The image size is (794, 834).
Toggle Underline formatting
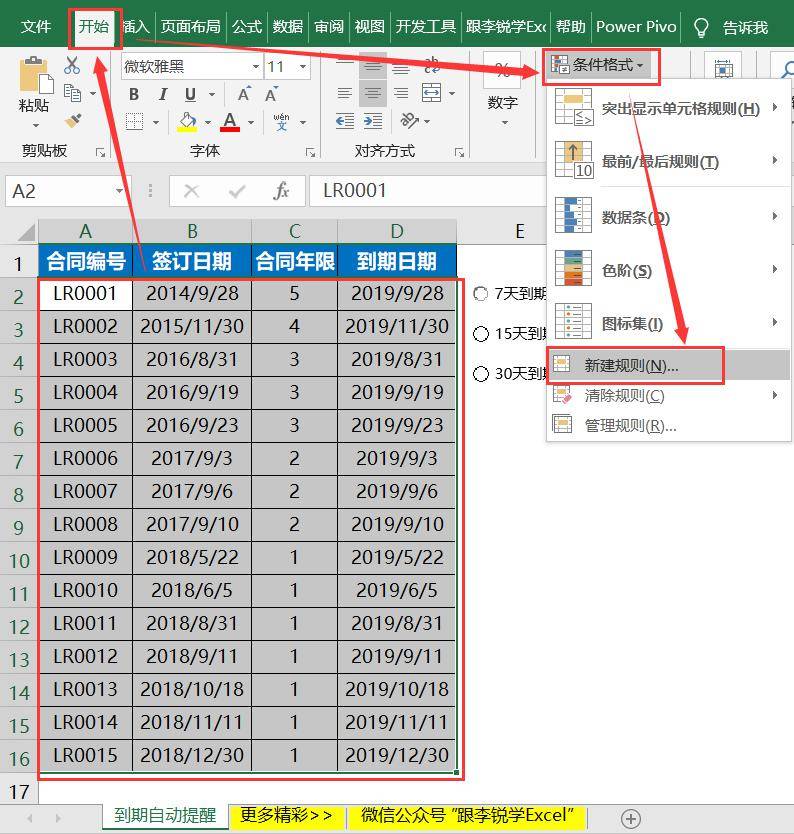(190, 95)
